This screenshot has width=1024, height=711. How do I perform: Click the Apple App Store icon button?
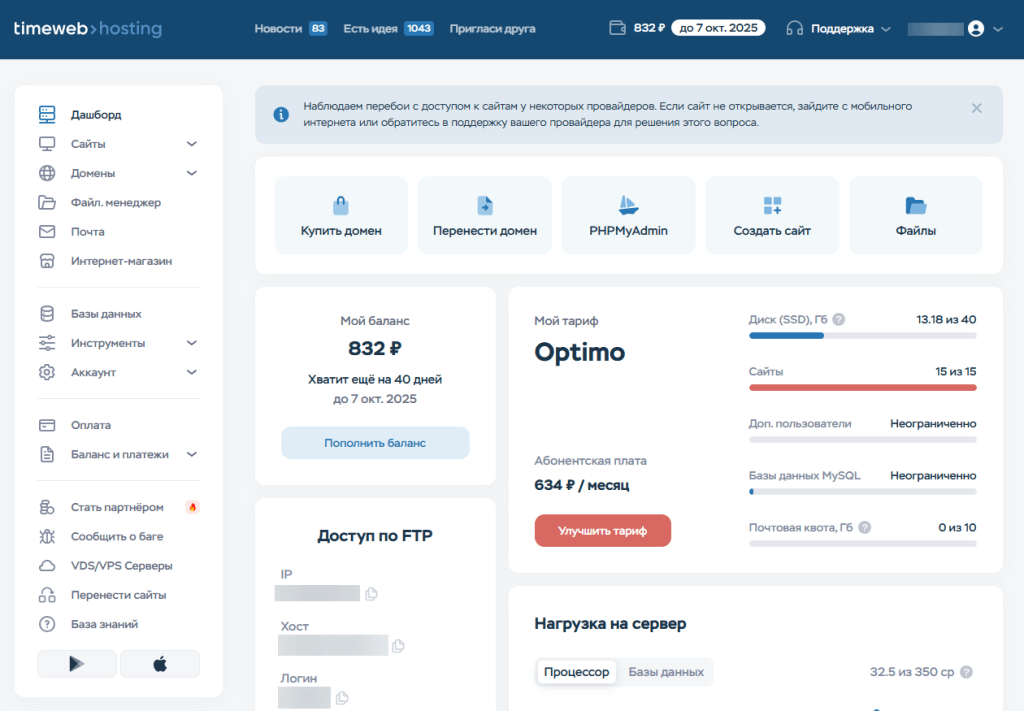160,664
